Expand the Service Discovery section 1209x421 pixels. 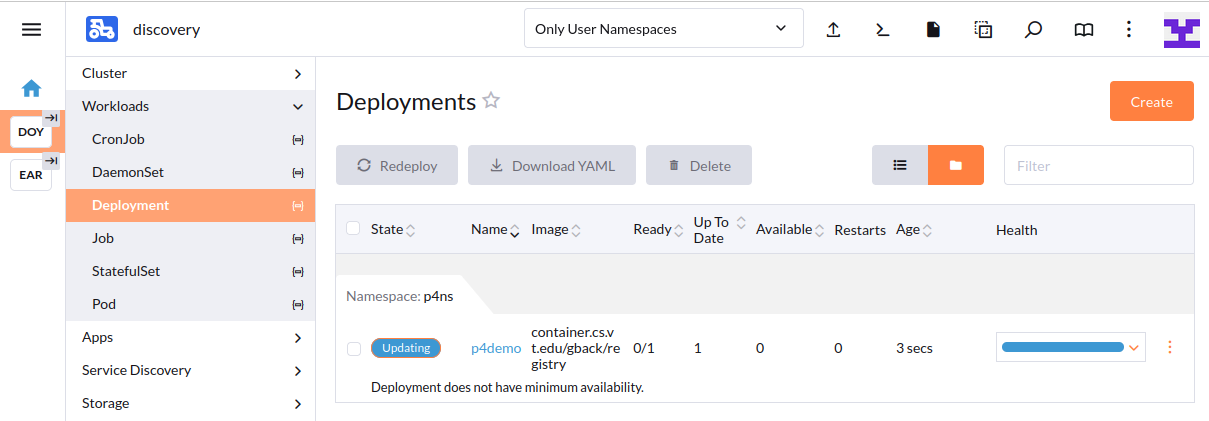(190, 370)
